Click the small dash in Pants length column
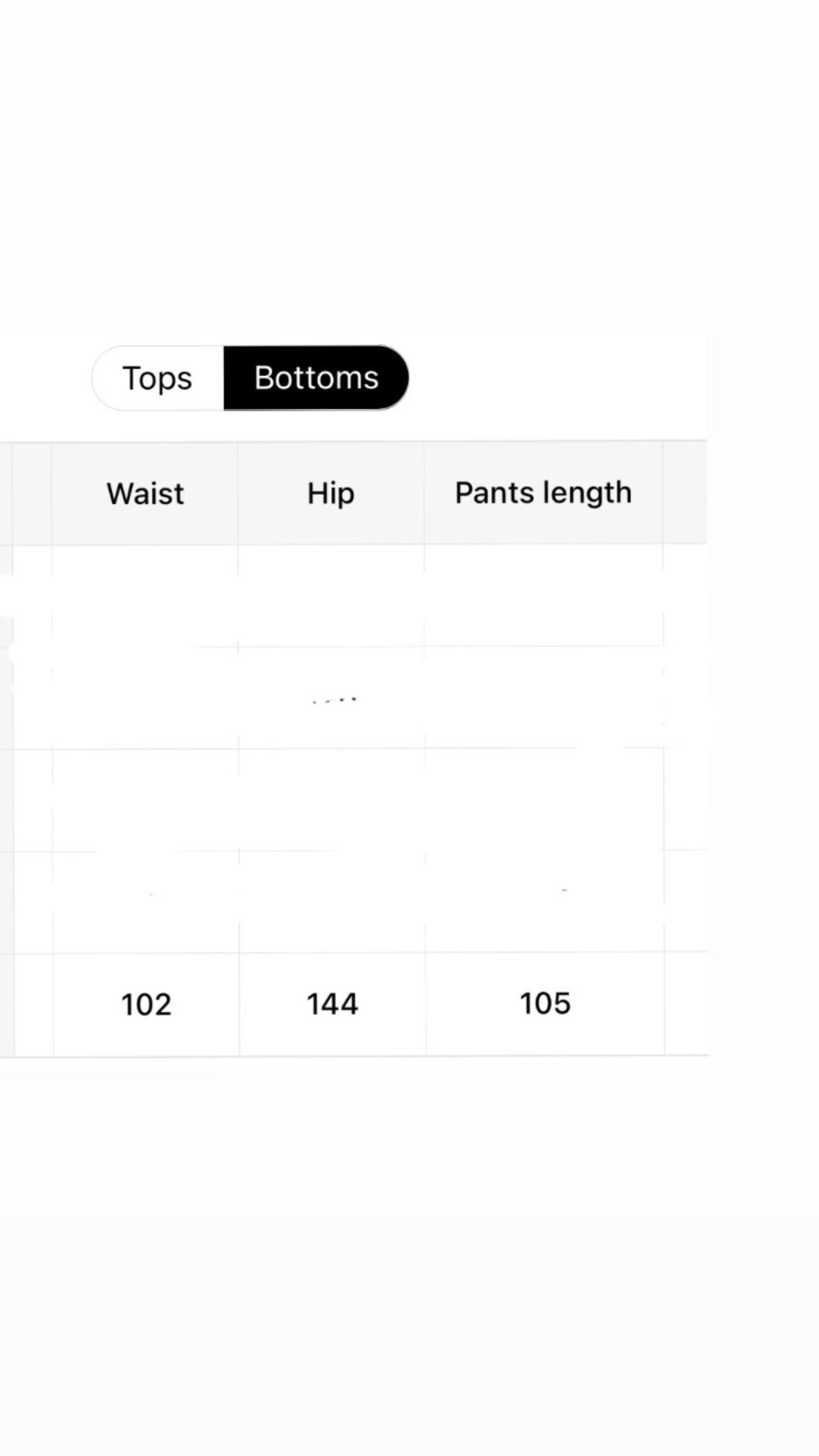Image resolution: width=819 pixels, height=1456 pixels. pos(564,890)
